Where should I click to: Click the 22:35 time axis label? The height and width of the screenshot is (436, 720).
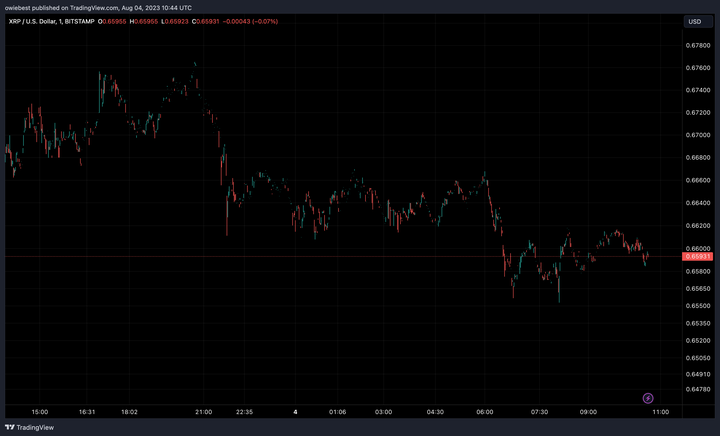click(x=244, y=412)
